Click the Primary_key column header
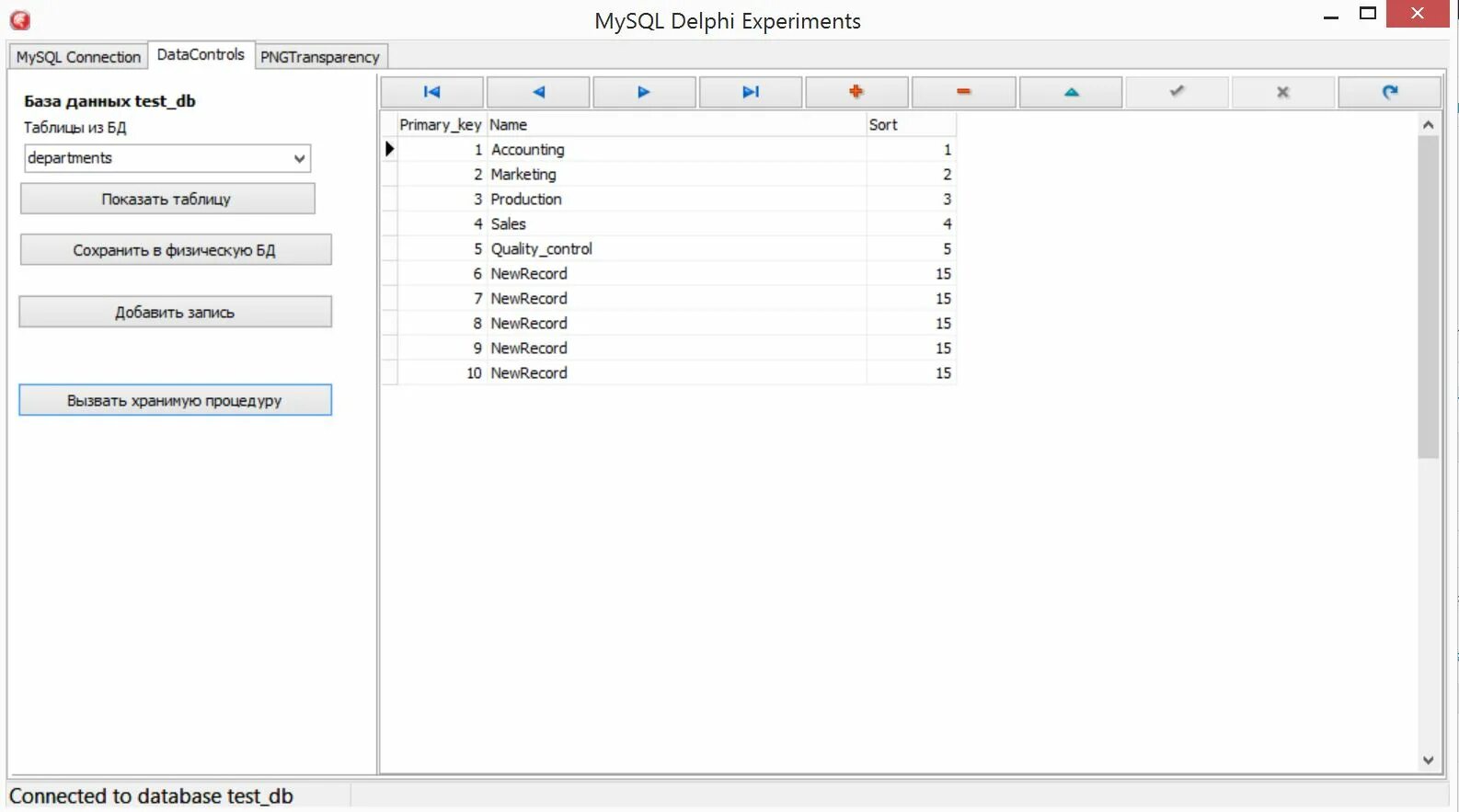The height and width of the screenshot is (812, 1459). click(441, 124)
